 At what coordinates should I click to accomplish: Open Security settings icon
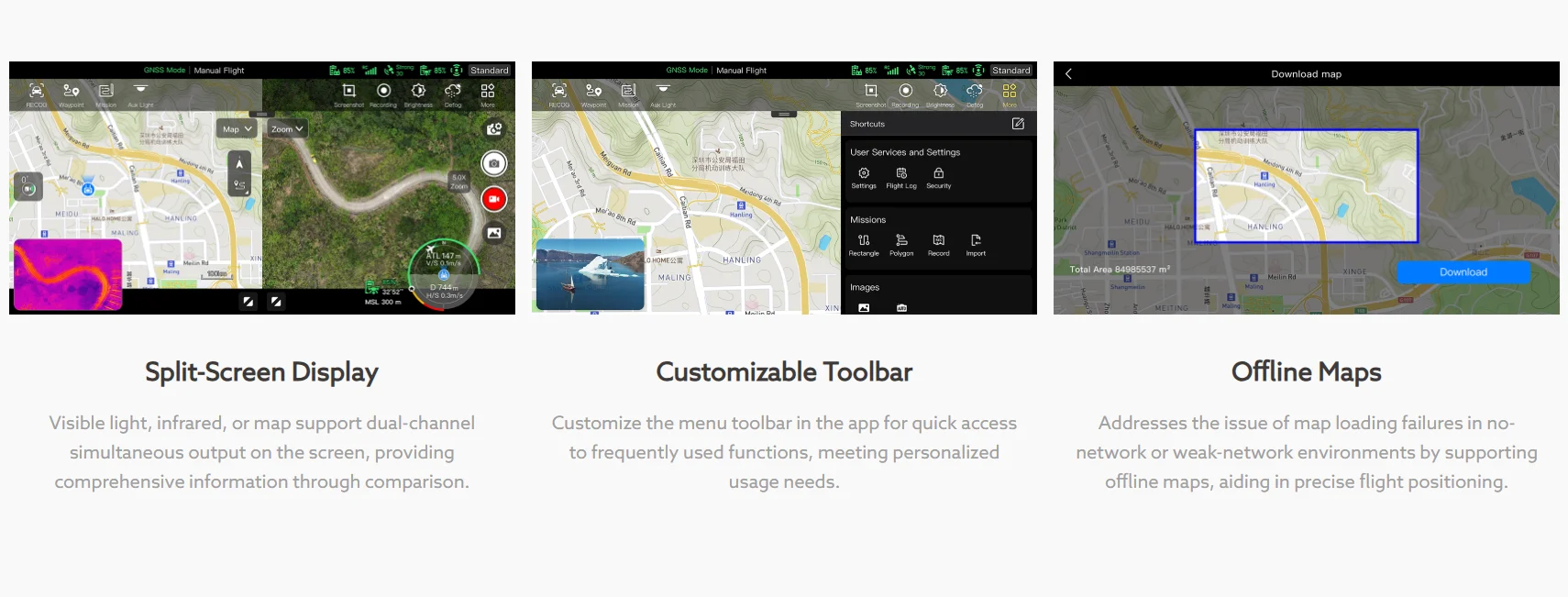(x=938, y=176)
